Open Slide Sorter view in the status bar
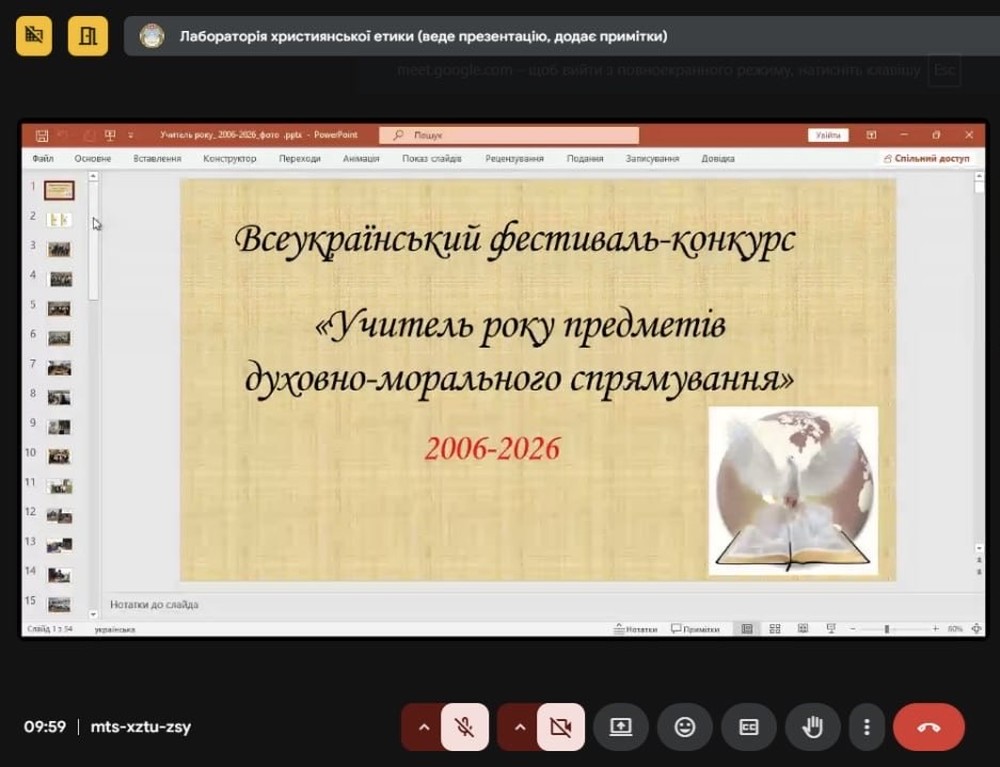1000x767 pixels. tap(775, 629)
